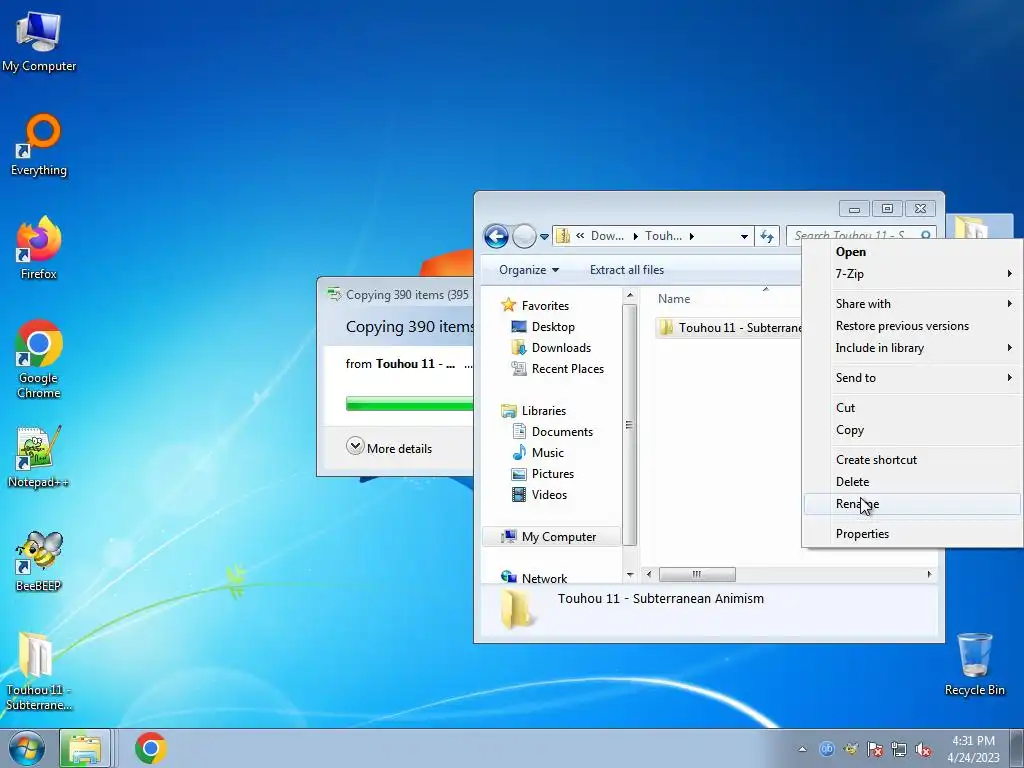Open Favorites in the navigation pane

pos(545,306)
